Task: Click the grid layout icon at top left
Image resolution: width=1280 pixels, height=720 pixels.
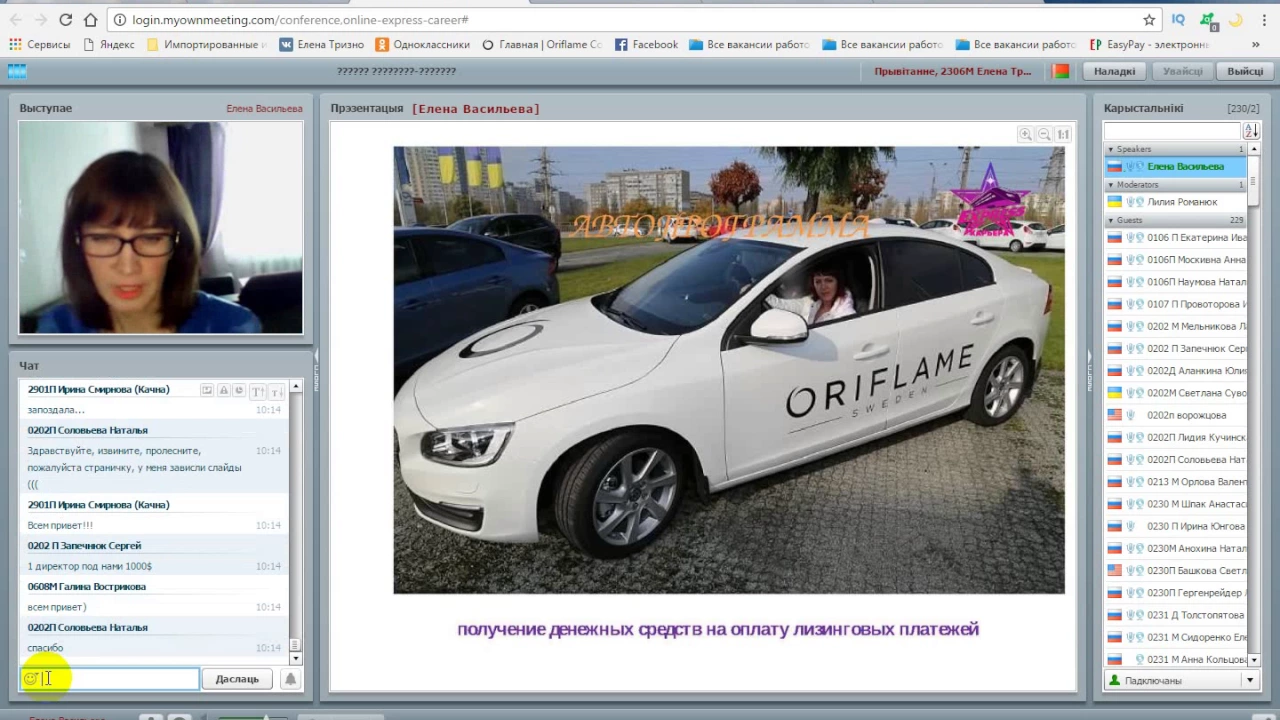Action: (x=17, y=71)
